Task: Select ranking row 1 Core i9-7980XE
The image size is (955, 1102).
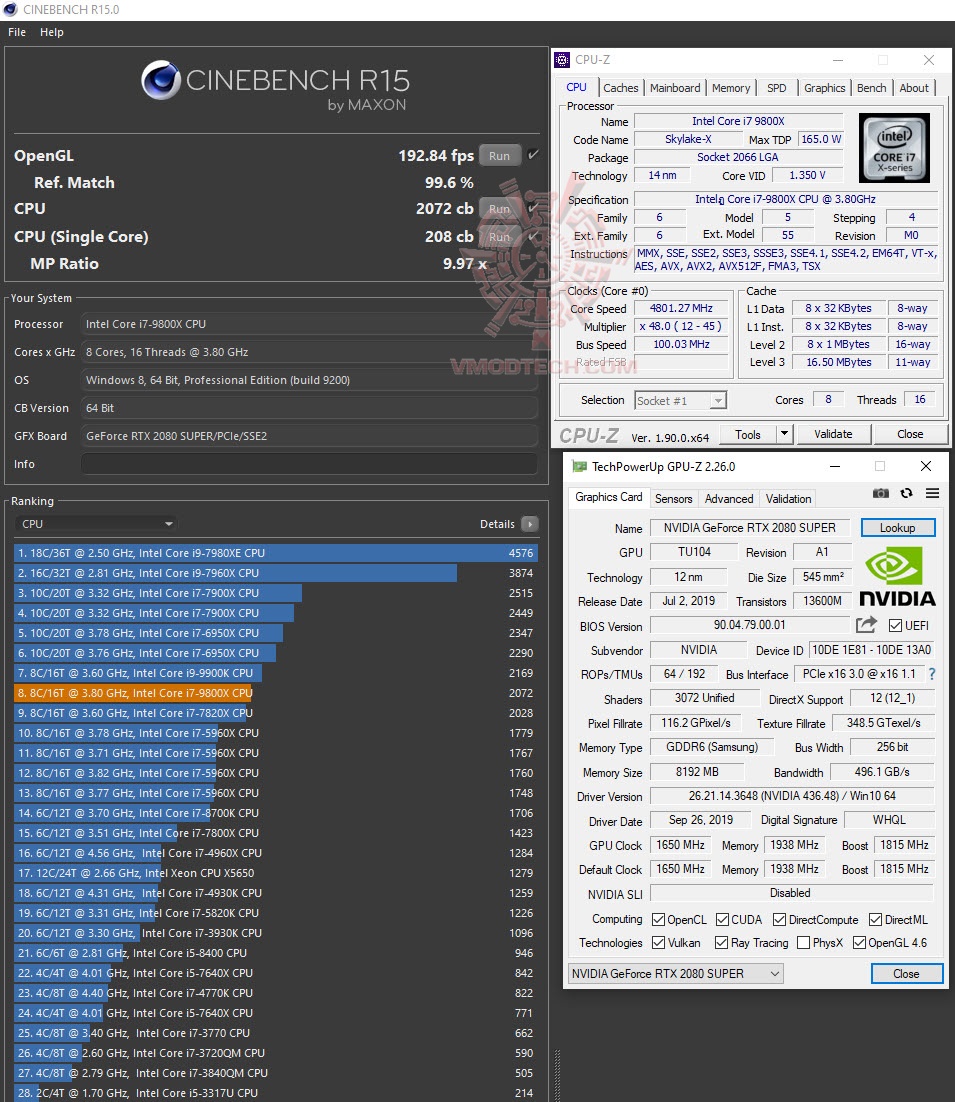Action: (x=275, y=553)
